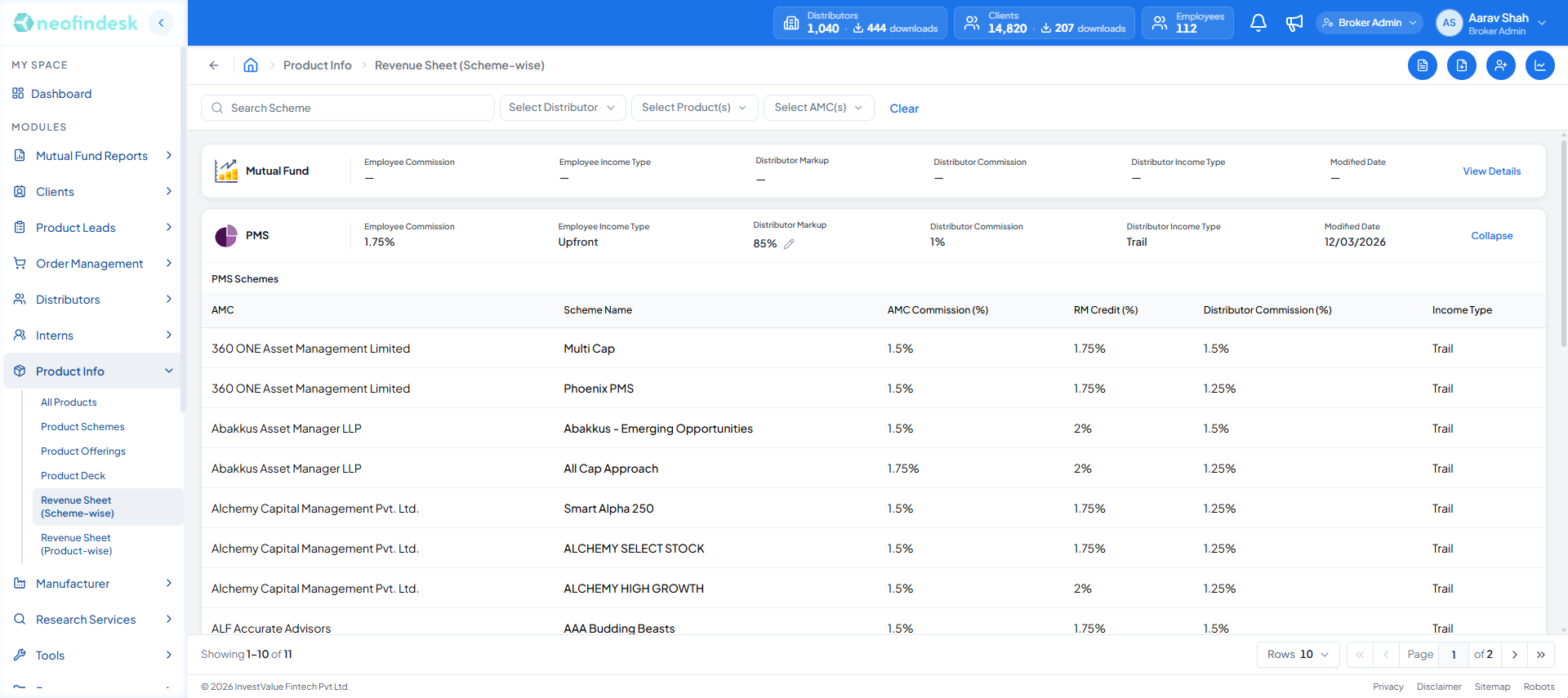Open the Select AMC(s) dropdown
Image resolution: width=1568 pixels, height=698 pixels.
(x=819, y=108)
